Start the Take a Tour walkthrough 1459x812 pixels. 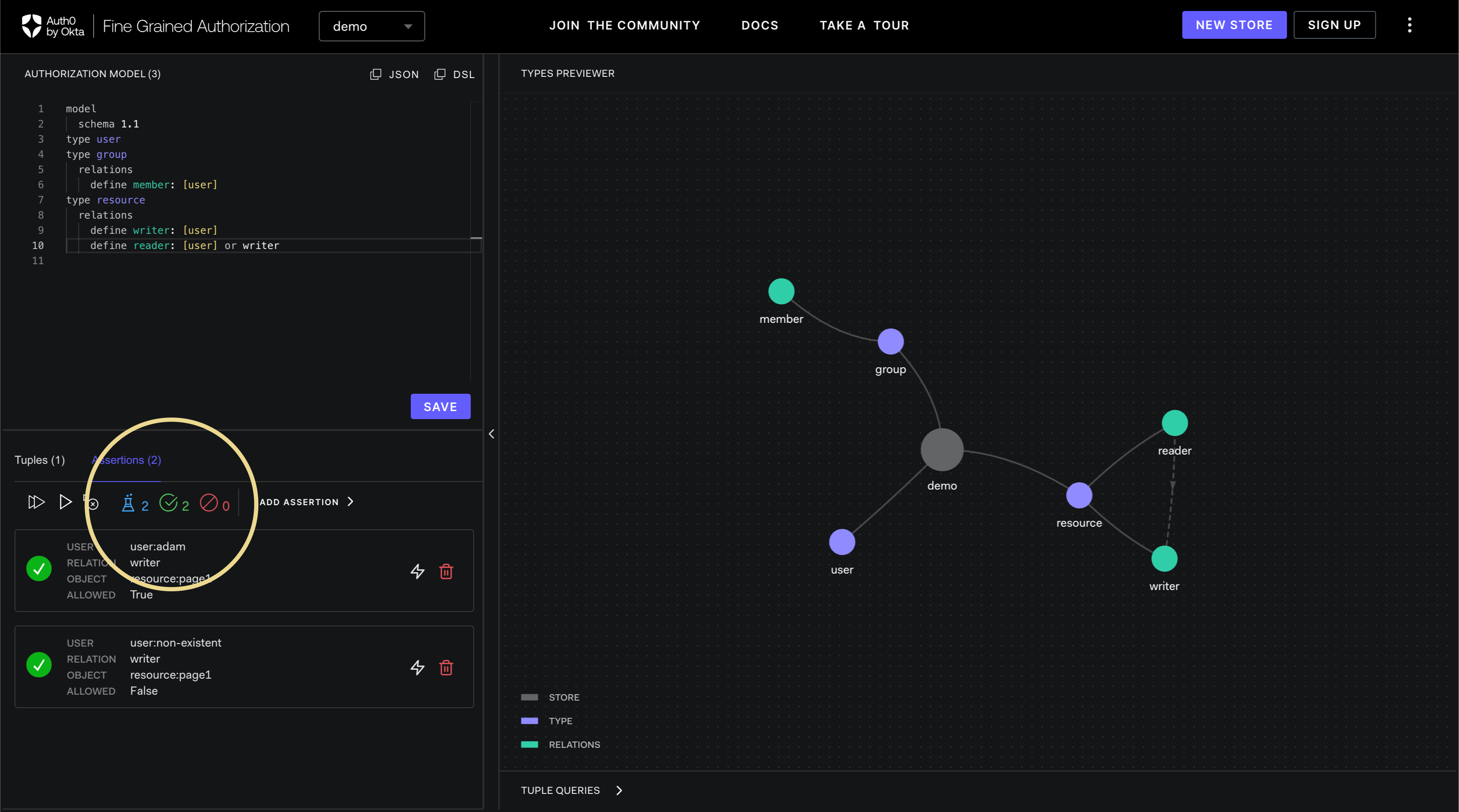click(x=864, y=25)
